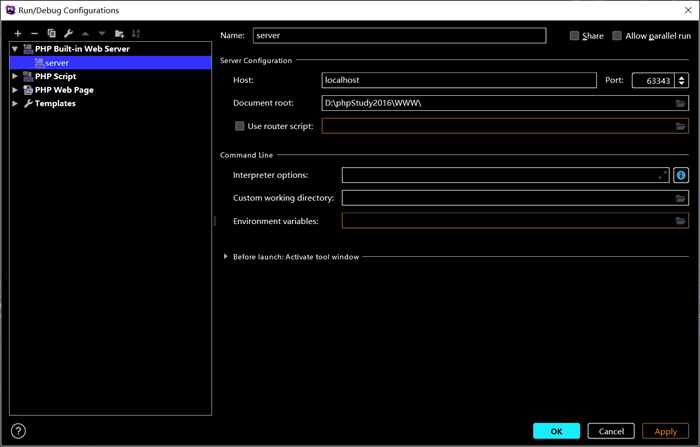The height and width of the screenshot is (447, 700).
Task: Open help with question mark icon
Action: pyautogui.click(x=18, y=431)
